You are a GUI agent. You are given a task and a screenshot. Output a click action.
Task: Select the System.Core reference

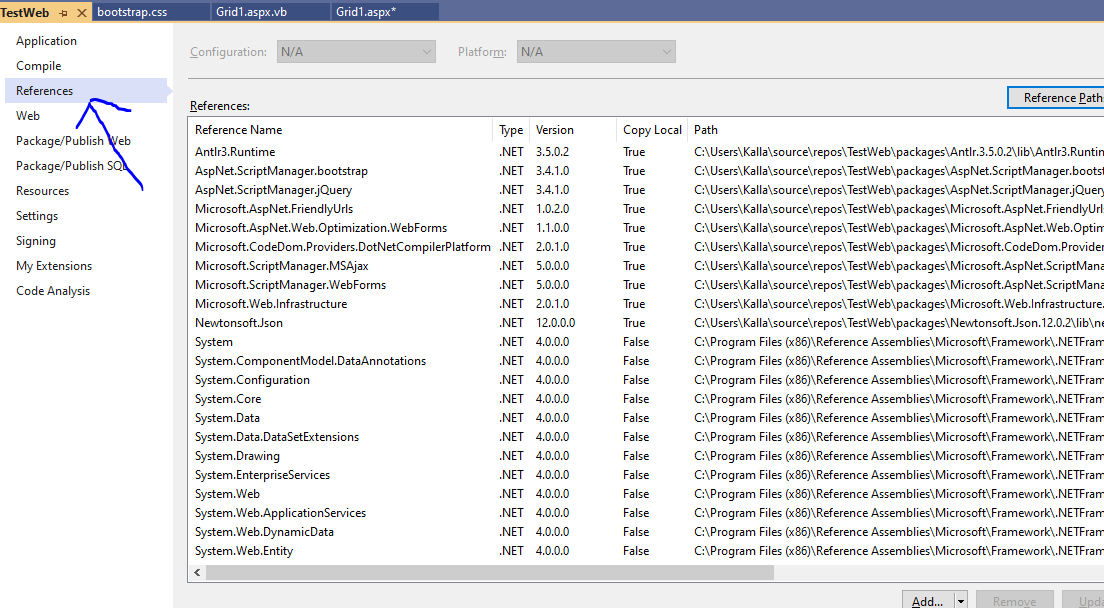[x=228, y=399]
